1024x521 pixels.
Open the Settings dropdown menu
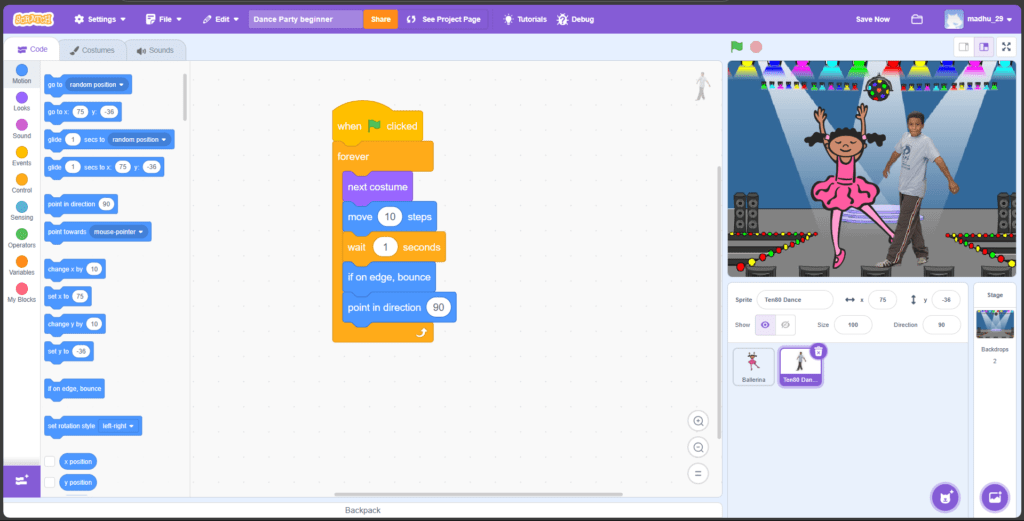(x=100, y=19)
